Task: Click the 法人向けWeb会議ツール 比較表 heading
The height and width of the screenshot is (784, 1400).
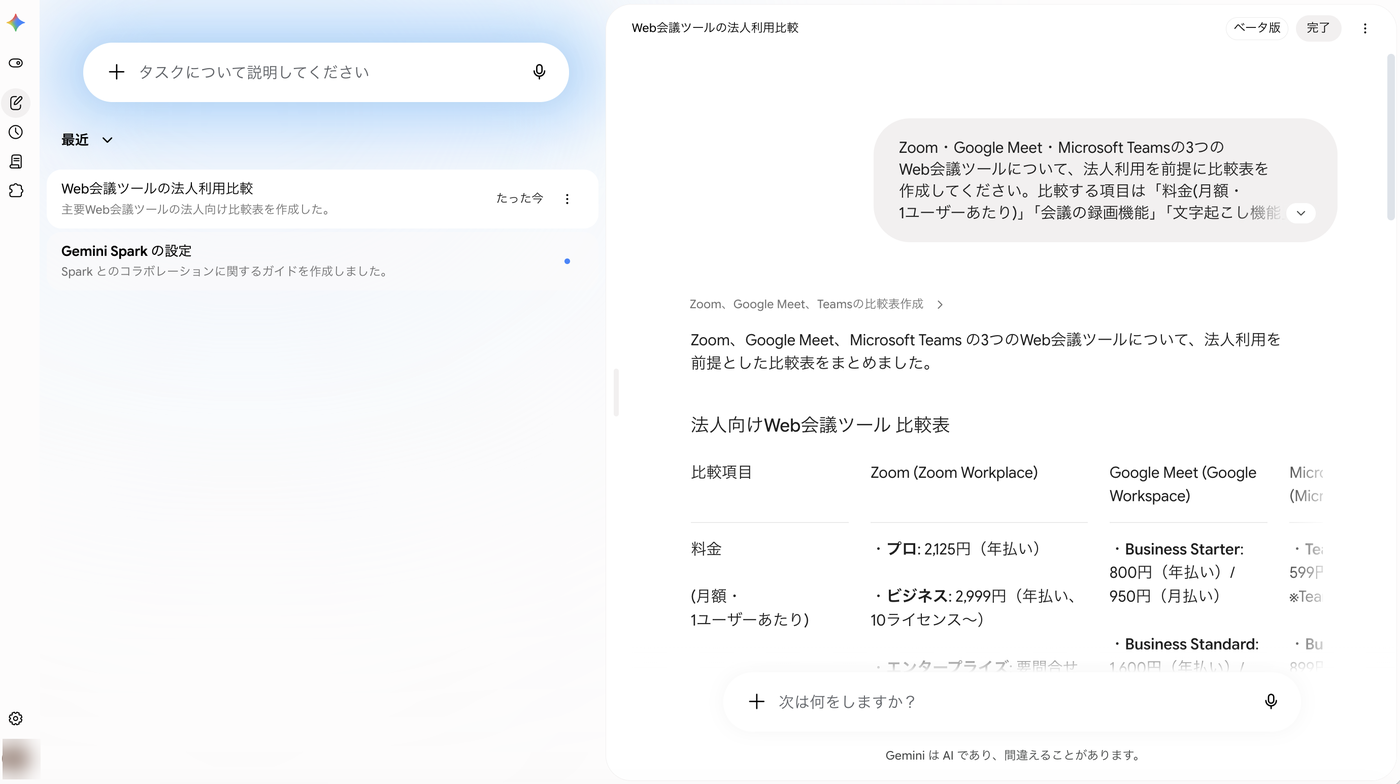Action: 820,425
